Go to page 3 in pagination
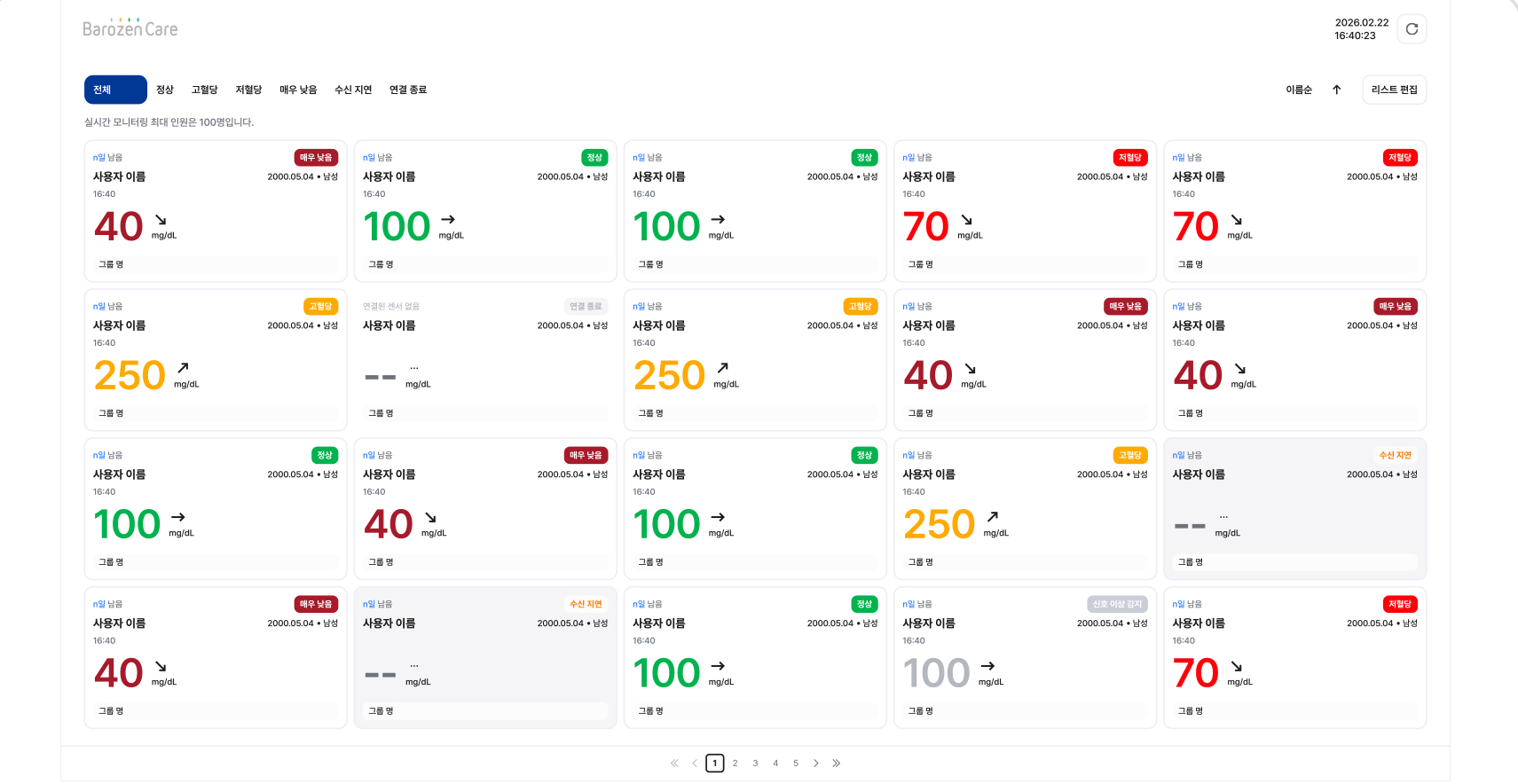Viewport: 1518px width, 784px height. 755,764
